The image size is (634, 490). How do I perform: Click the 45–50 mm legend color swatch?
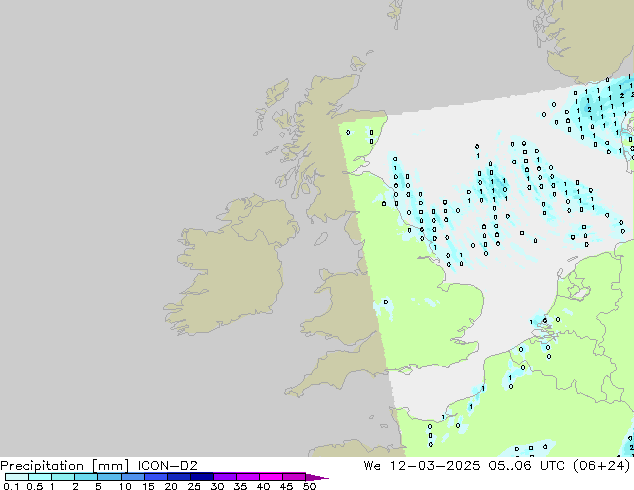294,477
